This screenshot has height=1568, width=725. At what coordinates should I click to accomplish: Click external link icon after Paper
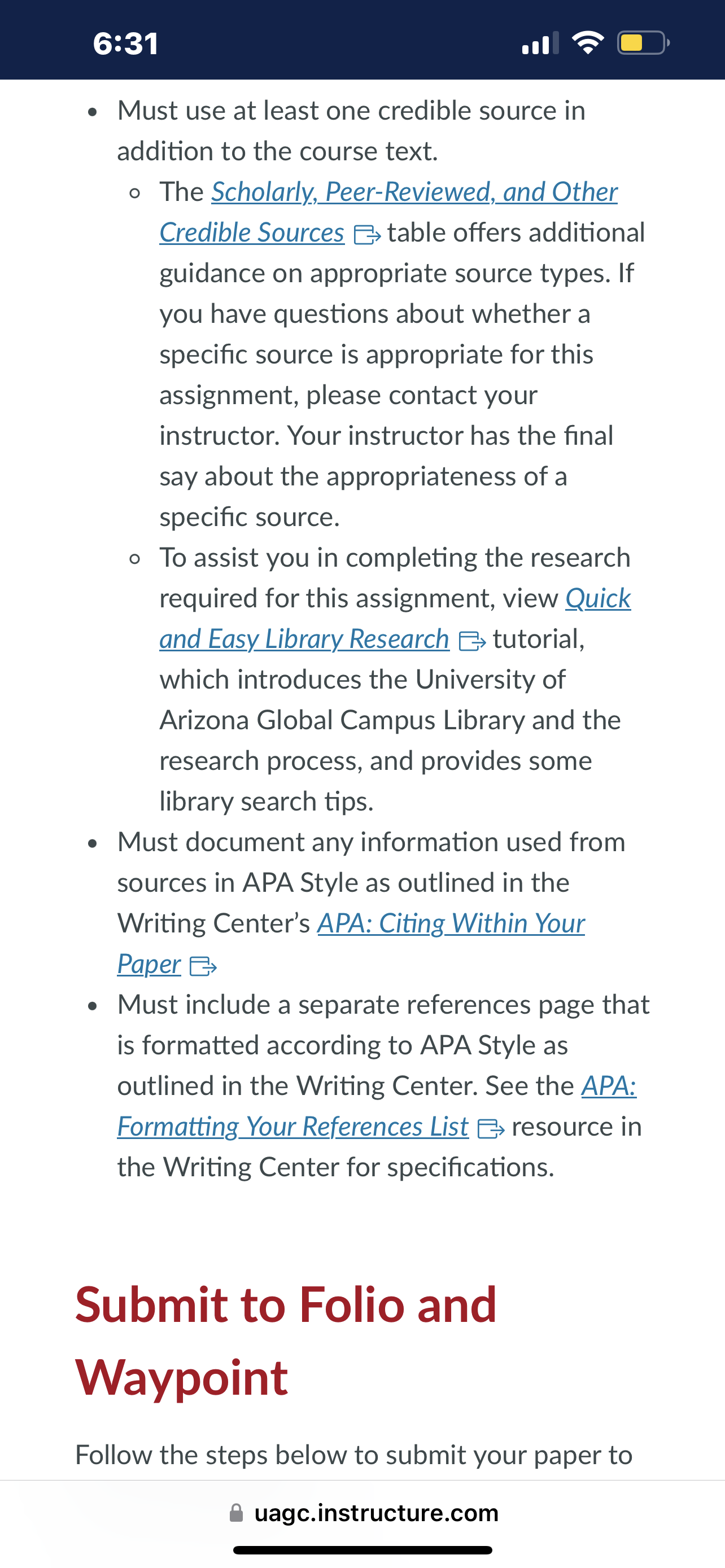203,966
